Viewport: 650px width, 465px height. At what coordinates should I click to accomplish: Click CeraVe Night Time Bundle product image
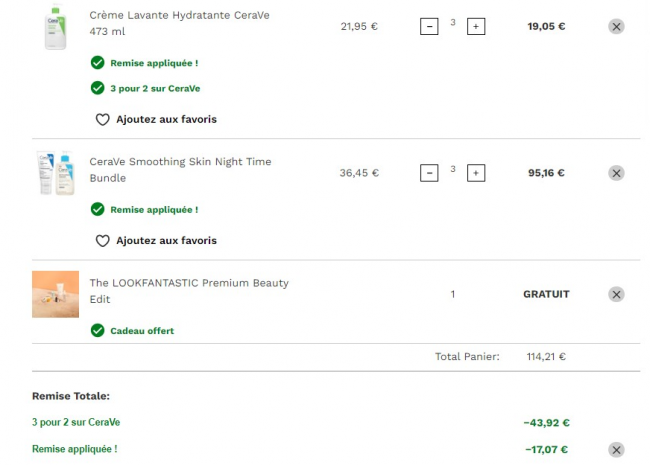click(56, 173)
